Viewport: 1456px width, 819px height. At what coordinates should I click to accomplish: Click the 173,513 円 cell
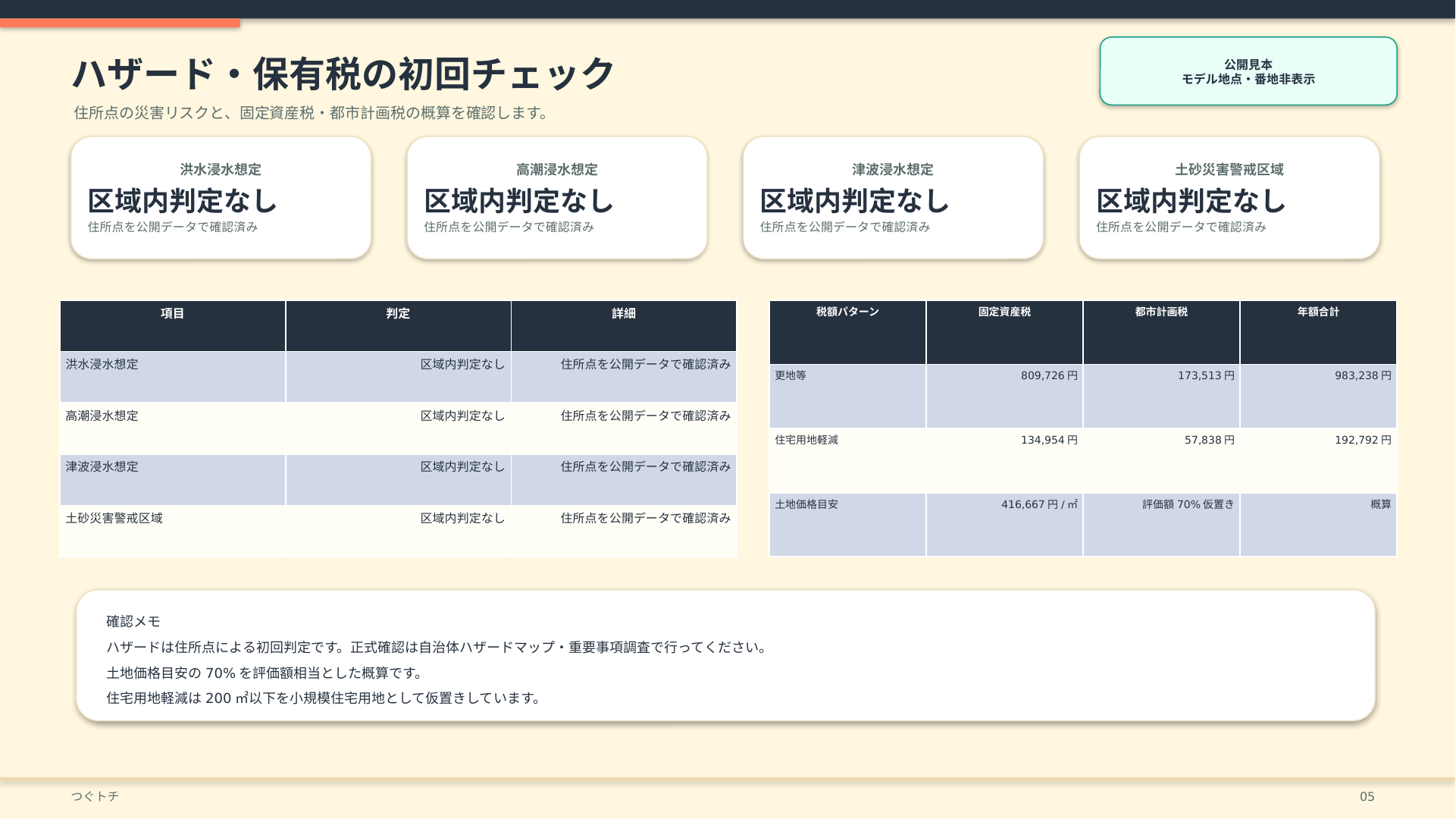click(1161, 397)
